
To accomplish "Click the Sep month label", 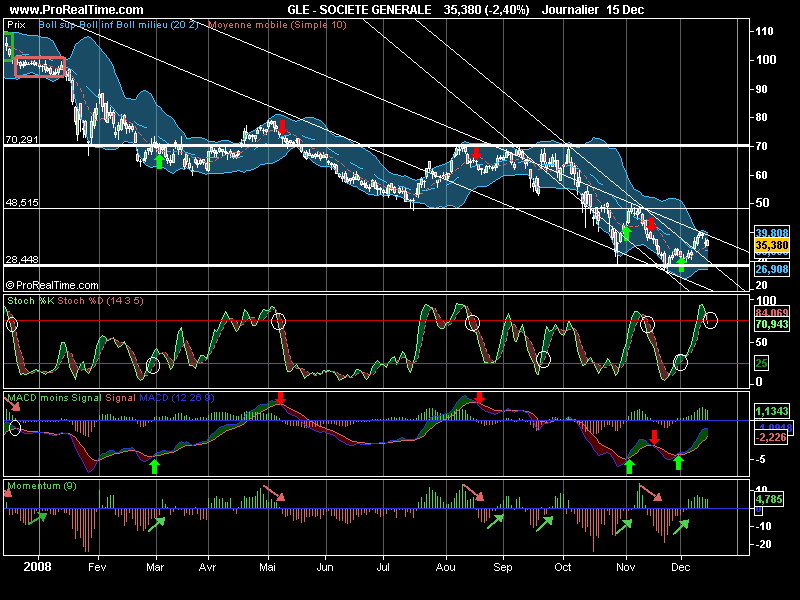I will [x=503, y=567].
